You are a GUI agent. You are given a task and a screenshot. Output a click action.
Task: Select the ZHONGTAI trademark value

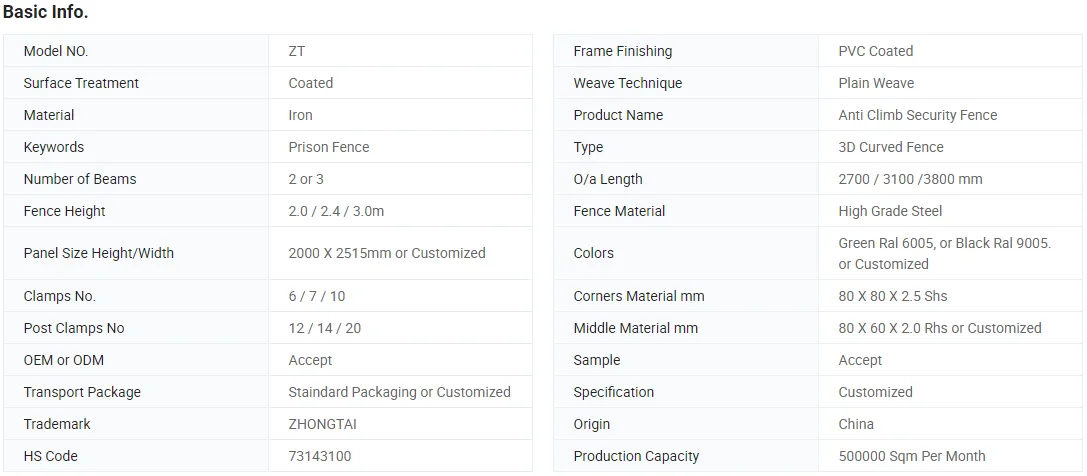pos(322,424)
